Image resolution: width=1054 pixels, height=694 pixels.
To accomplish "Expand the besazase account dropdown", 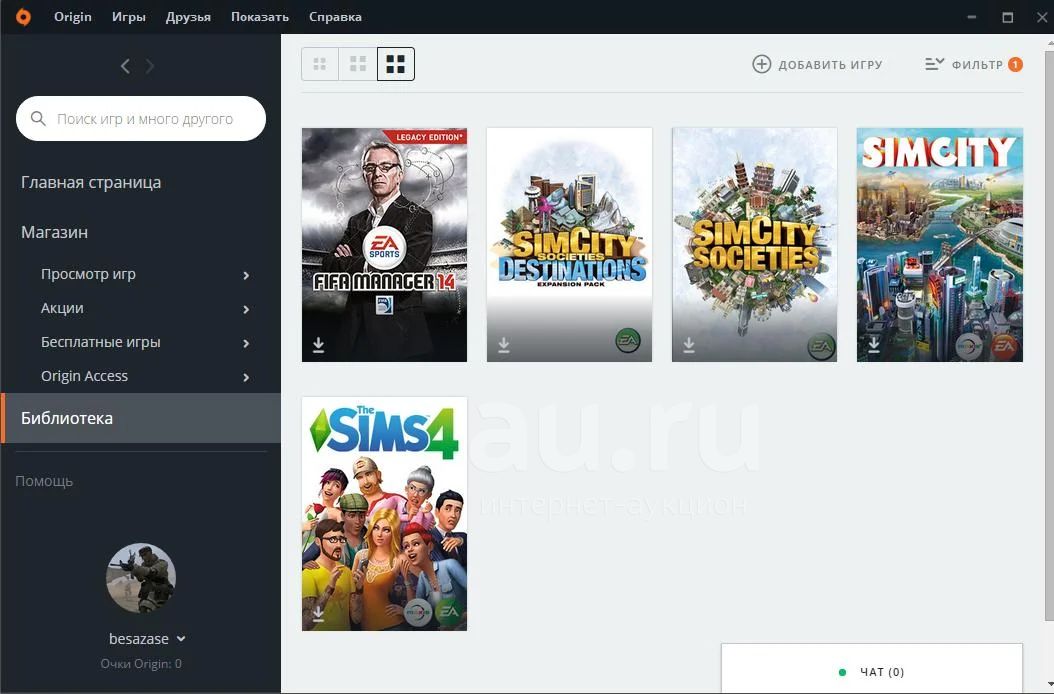I will [181, 639].
